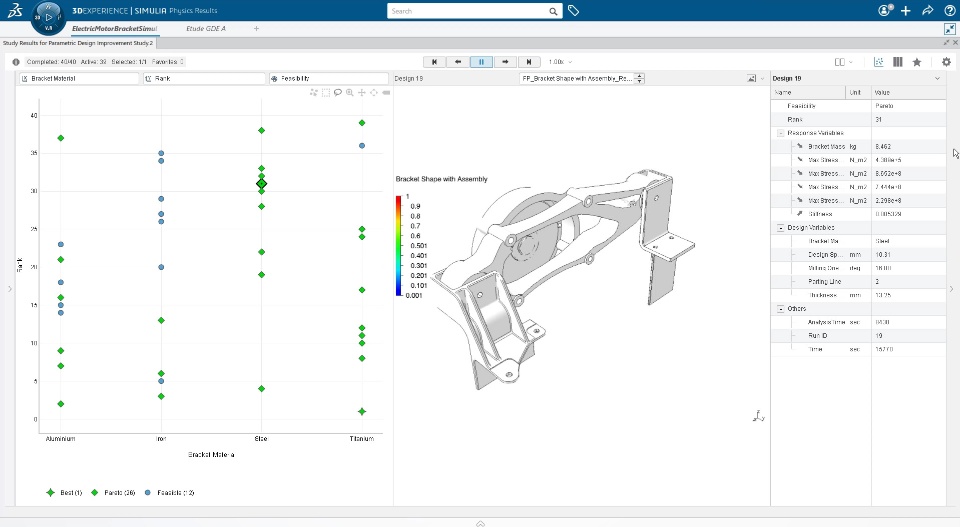Click the last chart toolbar icon
The image size is (960, 527).
[x=386, y=92]
